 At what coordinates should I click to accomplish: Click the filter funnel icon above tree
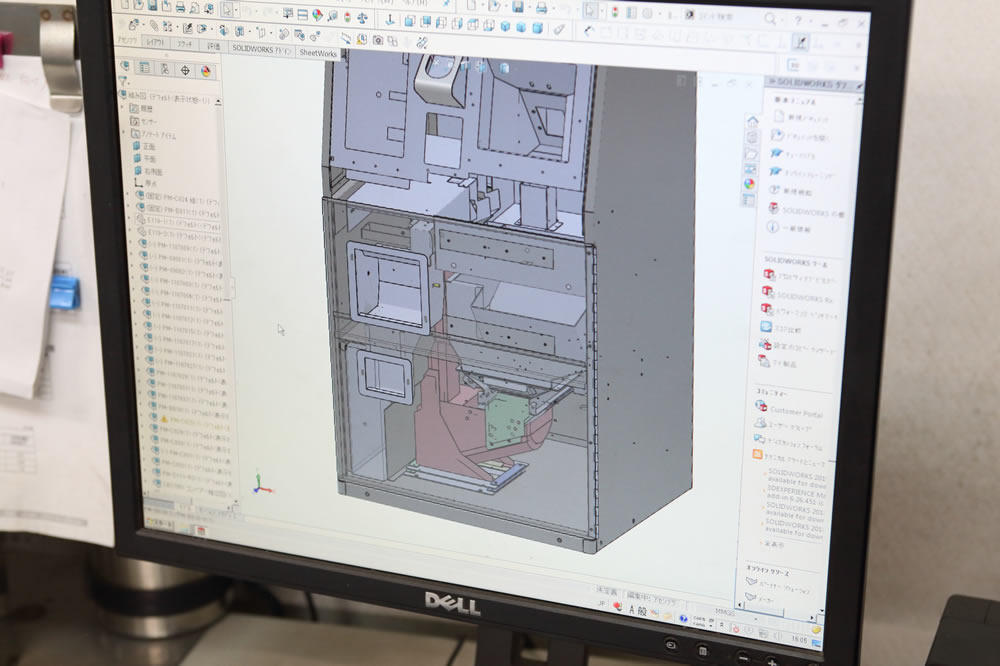(x=122, y=81)
